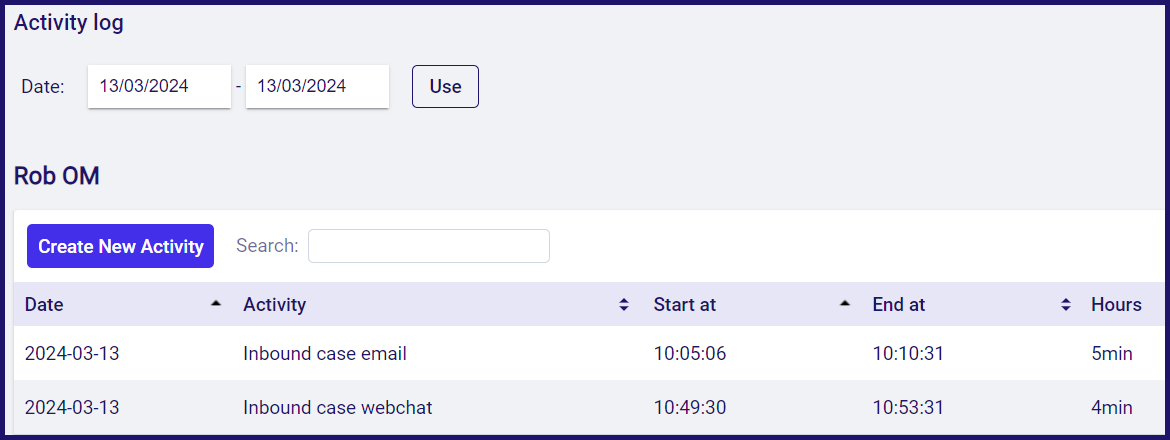The height and width of the screenshot is (440, 1170).
Task: Click Create New Activity button
Action: point(120,246)
